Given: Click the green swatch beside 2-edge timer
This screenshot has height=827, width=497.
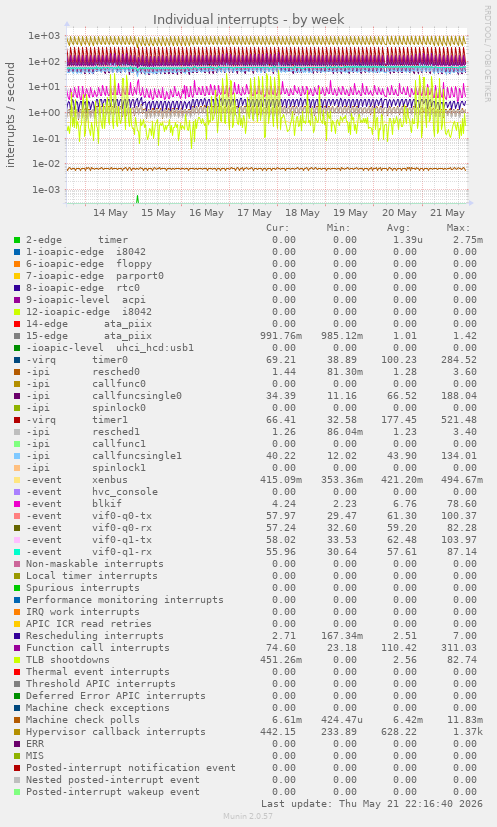Looking at the screenshot, I should tap(17, 240).
